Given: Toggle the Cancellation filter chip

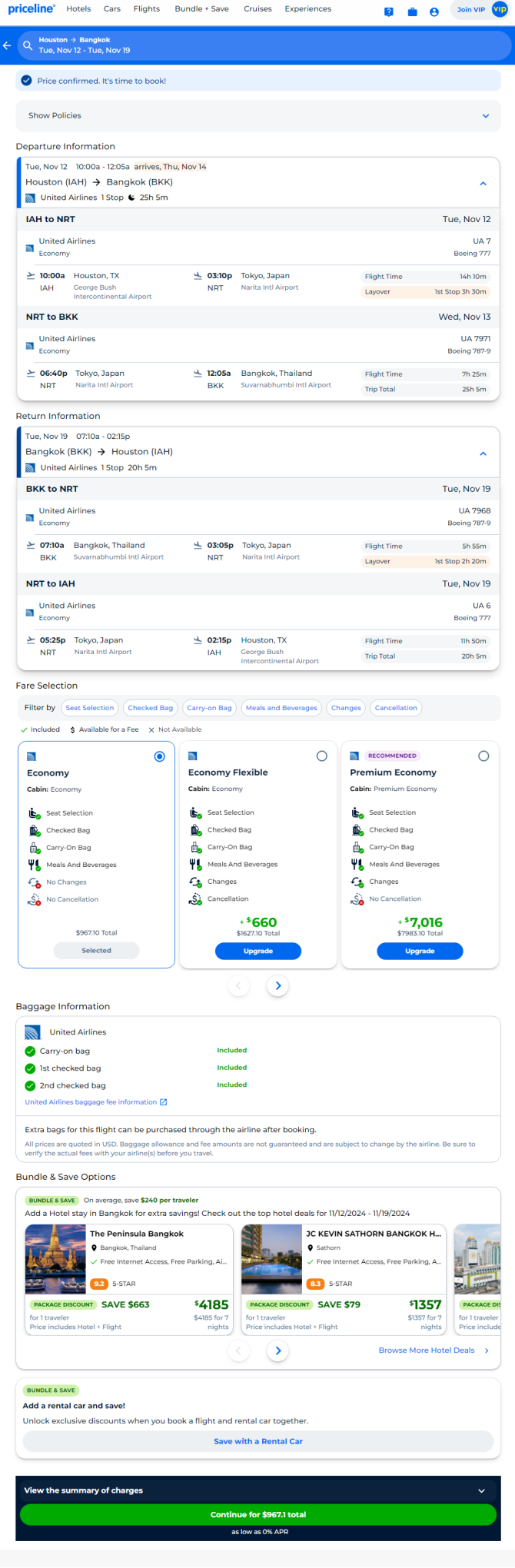Looking at the screenshot, I should pyautogui.click(x=396, y=708).
